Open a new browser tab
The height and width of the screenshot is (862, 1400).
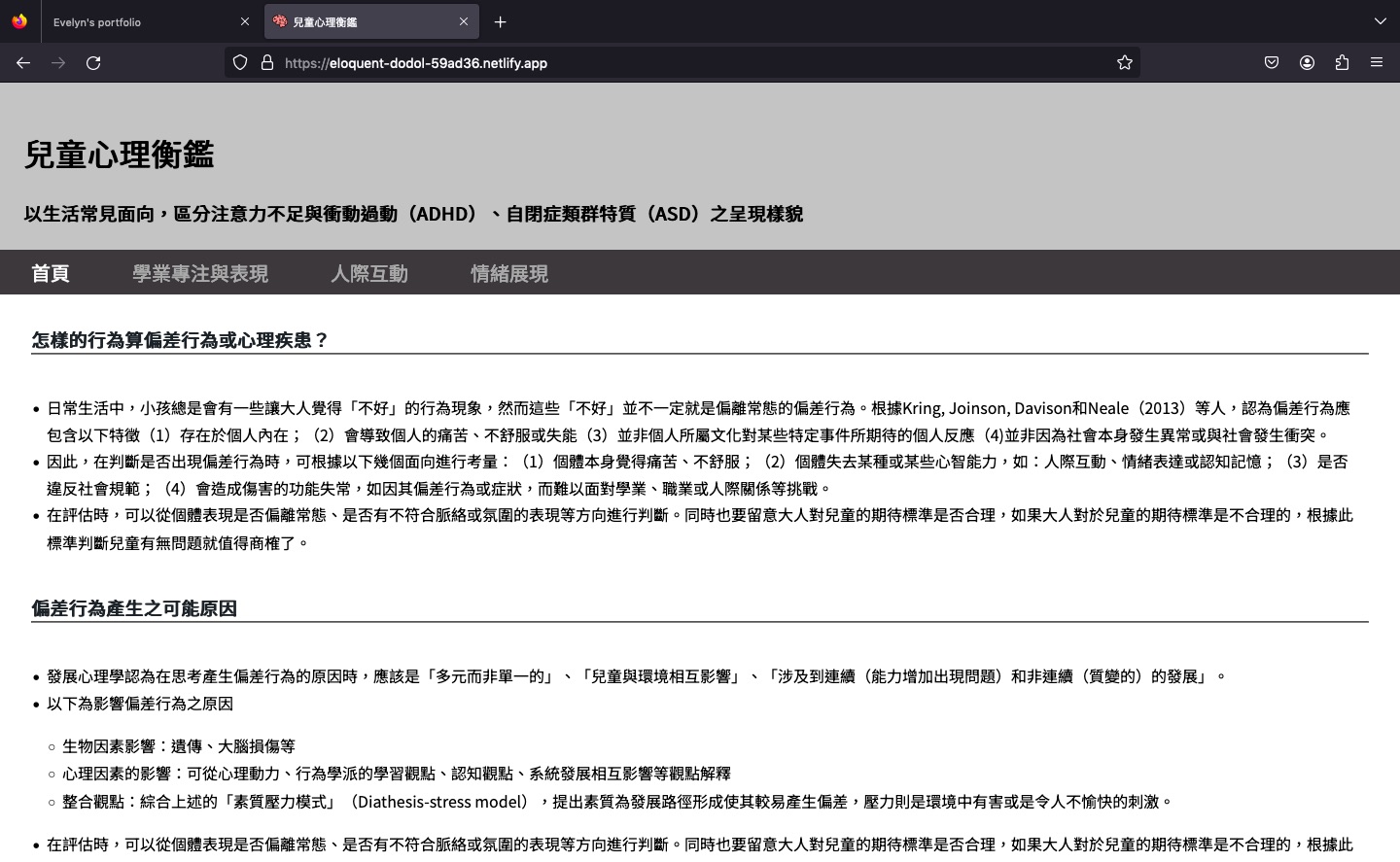pos(500,21)
